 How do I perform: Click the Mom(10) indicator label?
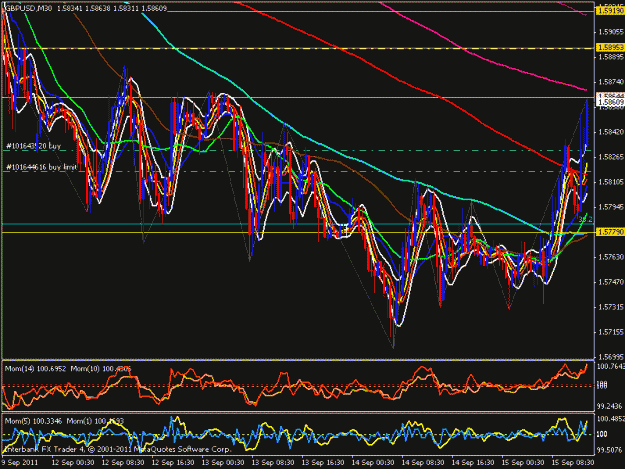(x=101, y=369)
